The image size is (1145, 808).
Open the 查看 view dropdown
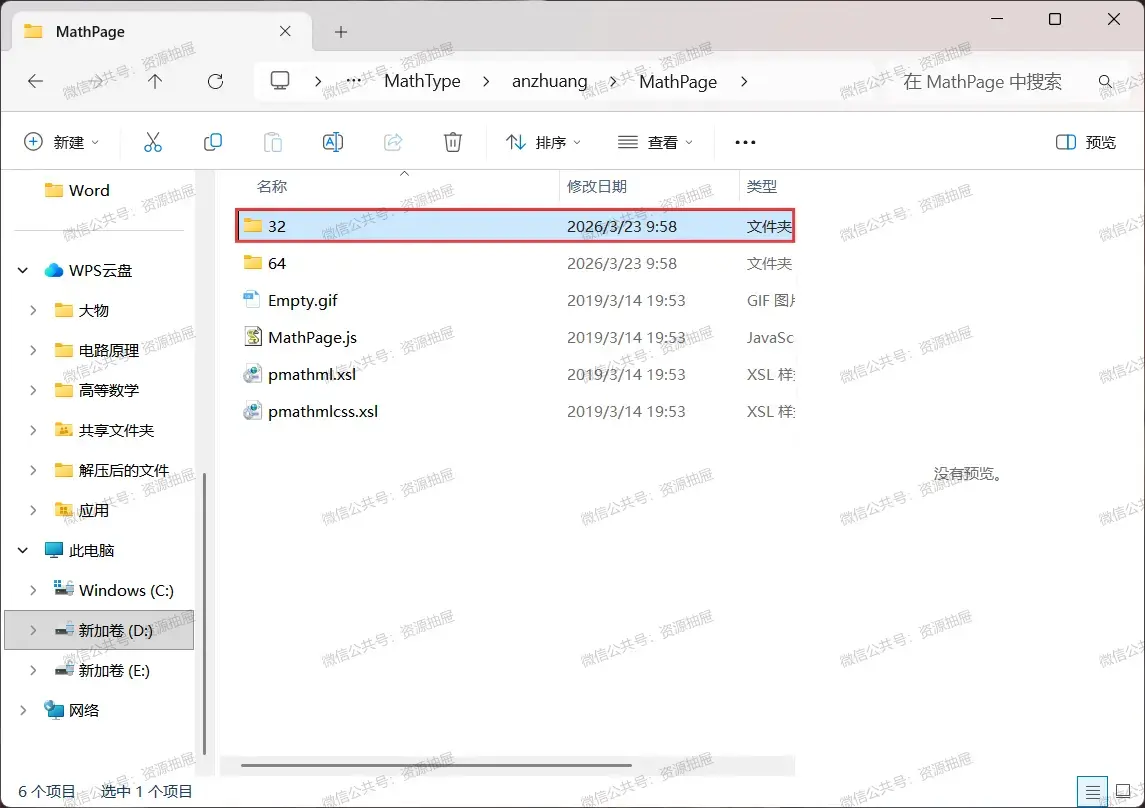click(x=655, y=142)
